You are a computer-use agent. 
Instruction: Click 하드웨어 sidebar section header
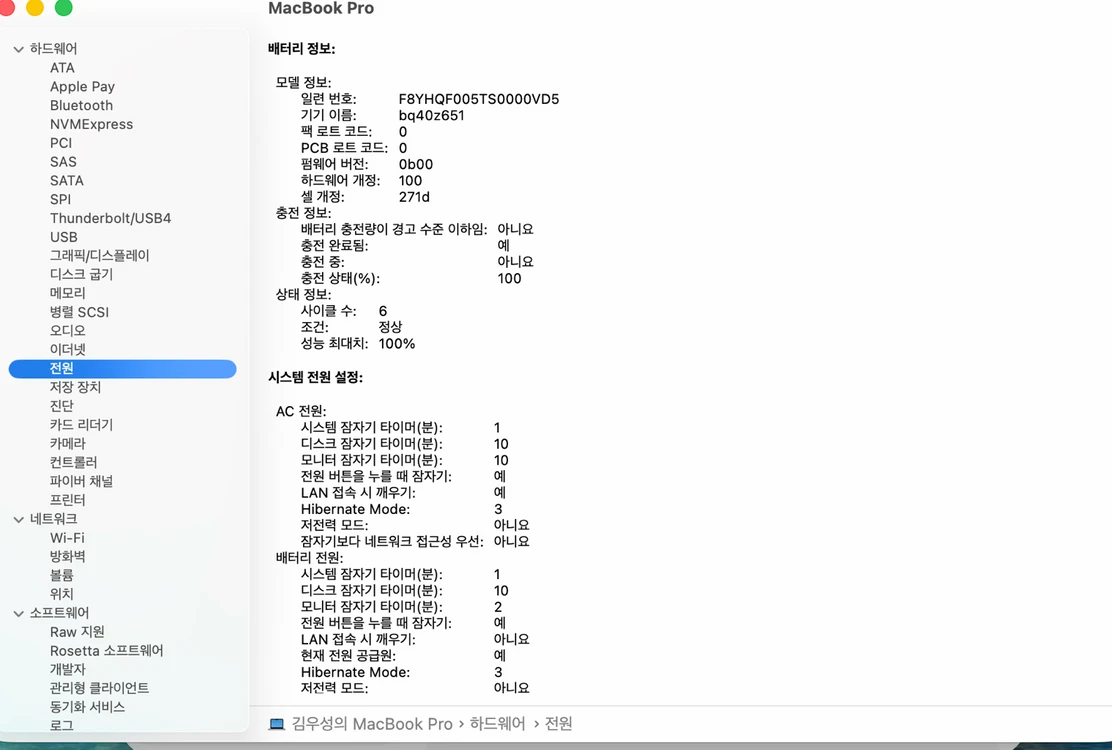pos(53,49)
